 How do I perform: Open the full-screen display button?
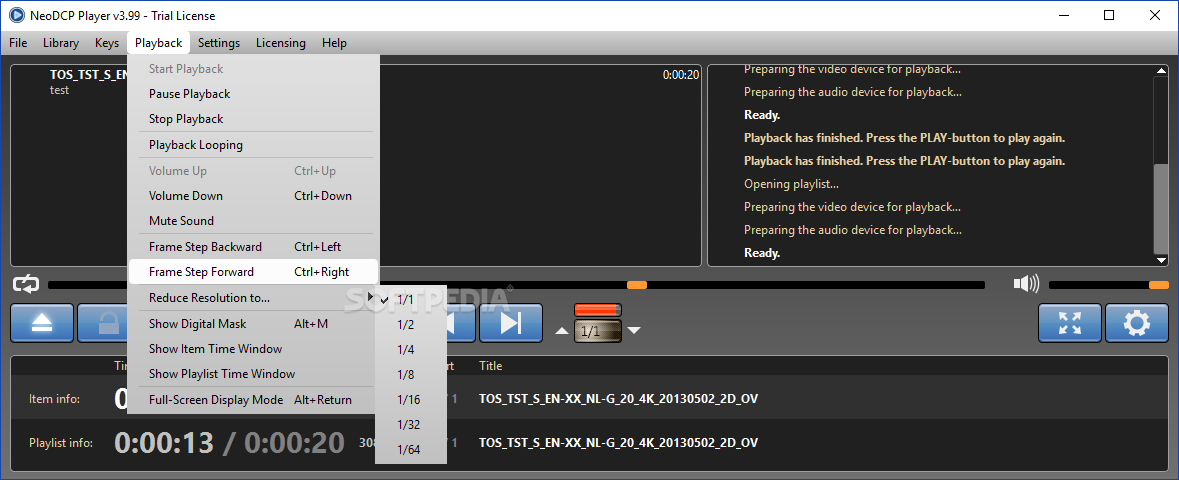pos(1069,324)
